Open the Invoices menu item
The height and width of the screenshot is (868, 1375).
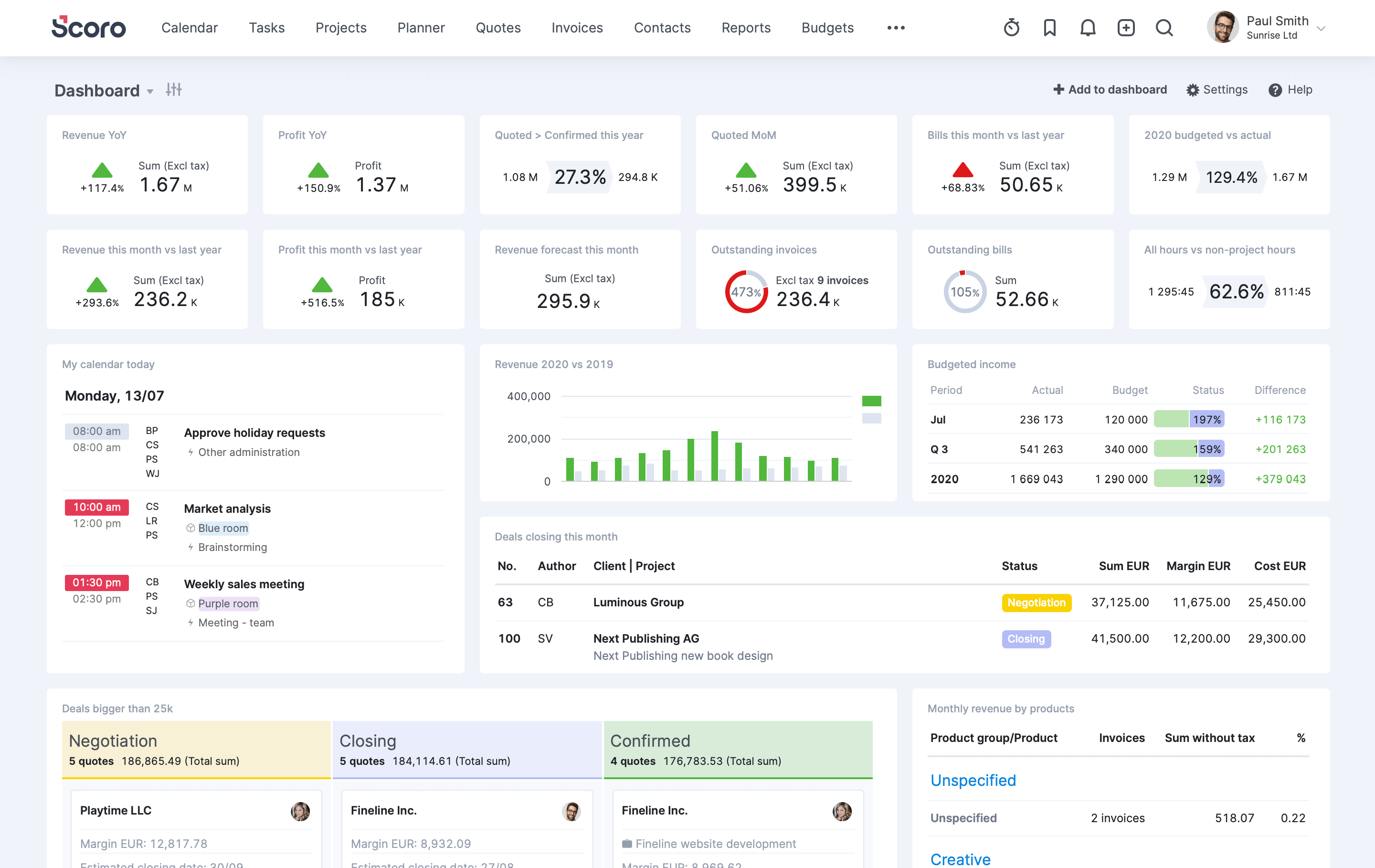[577, 27]
